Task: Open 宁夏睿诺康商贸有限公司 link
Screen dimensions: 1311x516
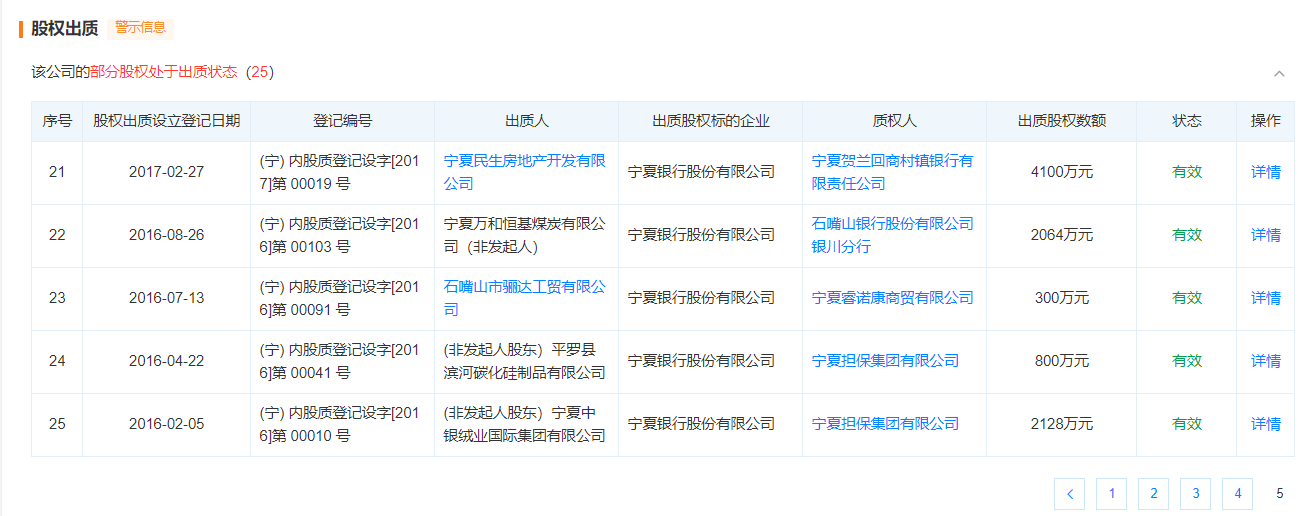Action: (893, 298)
